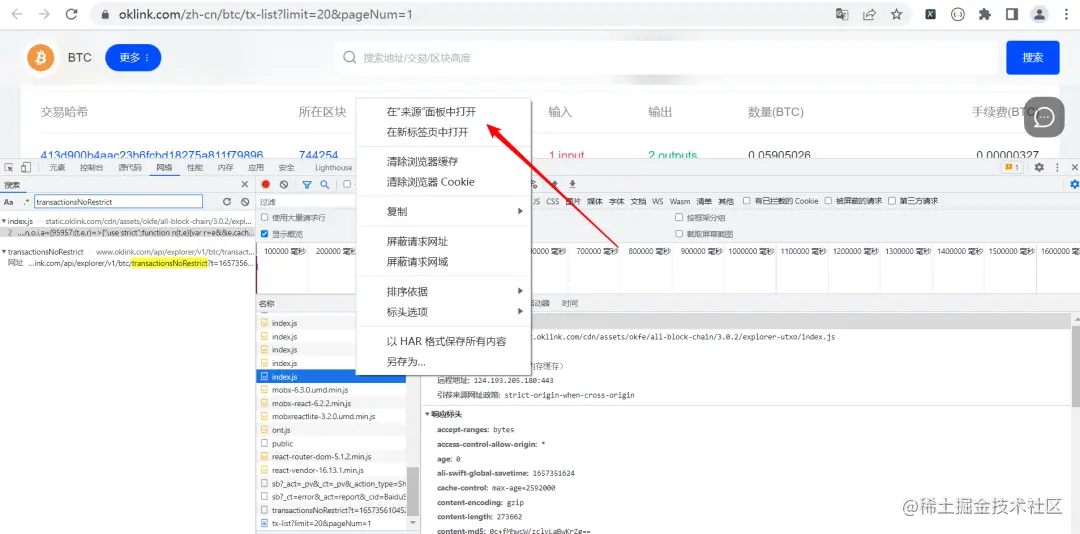1080x534 pixels.
Task: Click the network search magnifier icon
Action: [x=324, y=185]
